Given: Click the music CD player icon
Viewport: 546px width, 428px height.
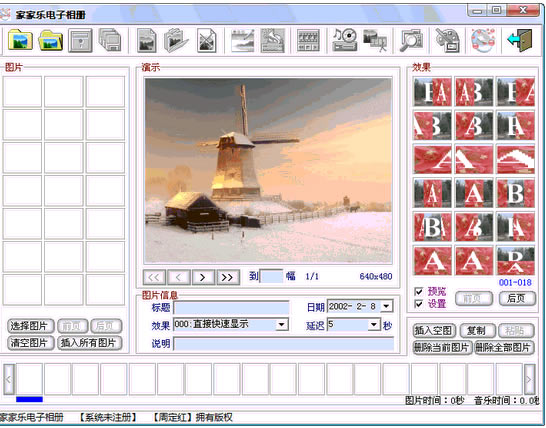Looking at the screenshot, I should pos(344,40).
